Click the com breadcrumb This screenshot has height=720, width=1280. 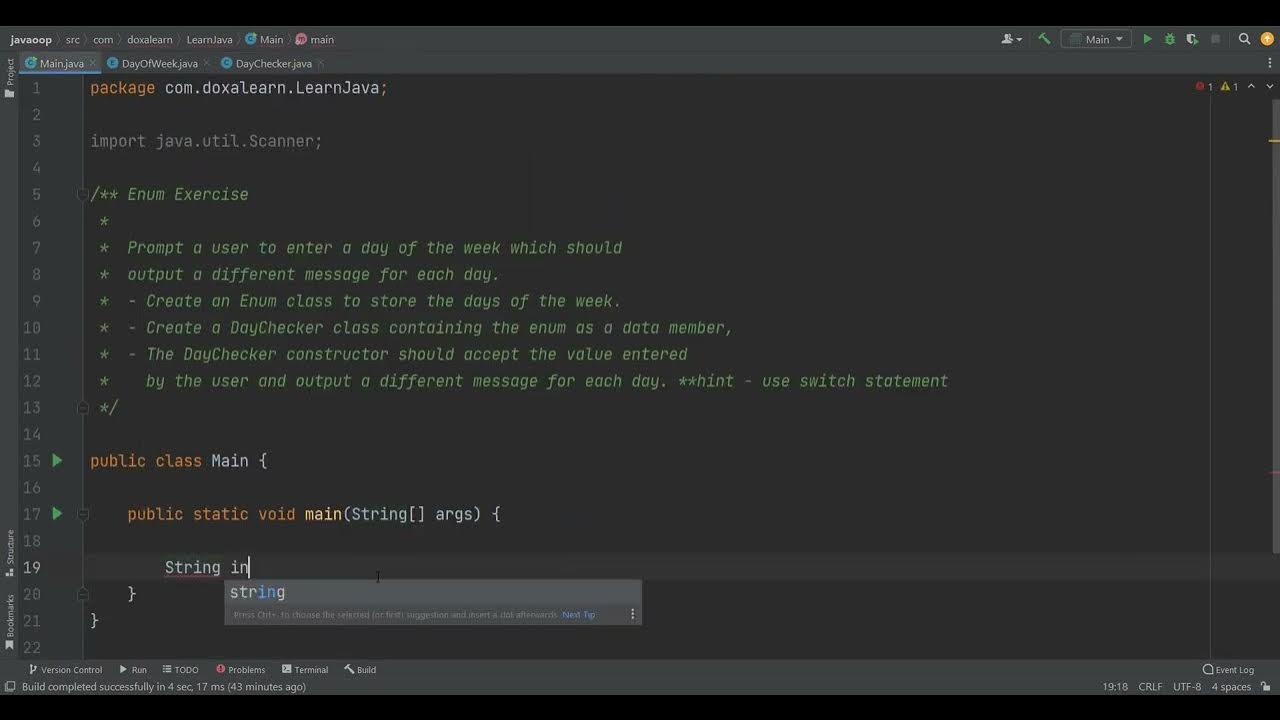(103, 39)
